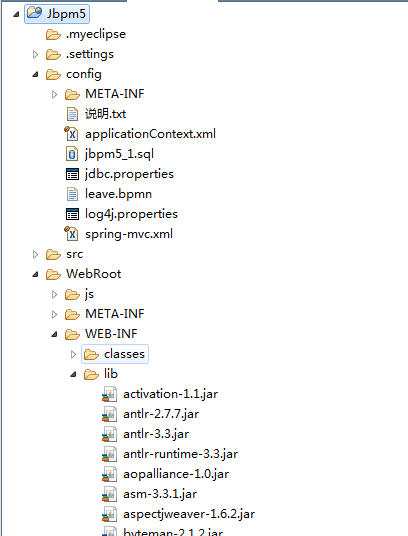
Task: Collapse the WebRoot folder arrow
Action: [x=35, y=274]
